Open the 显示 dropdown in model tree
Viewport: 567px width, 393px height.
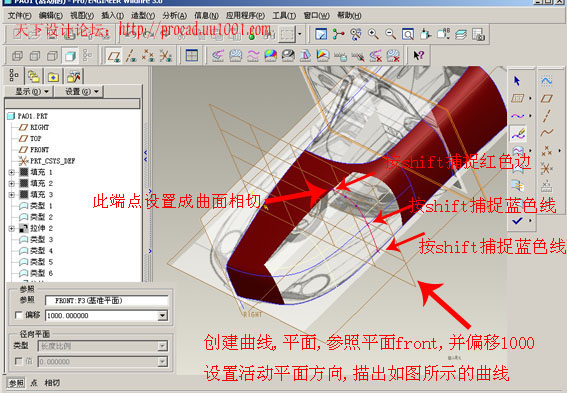pos(32,91)
